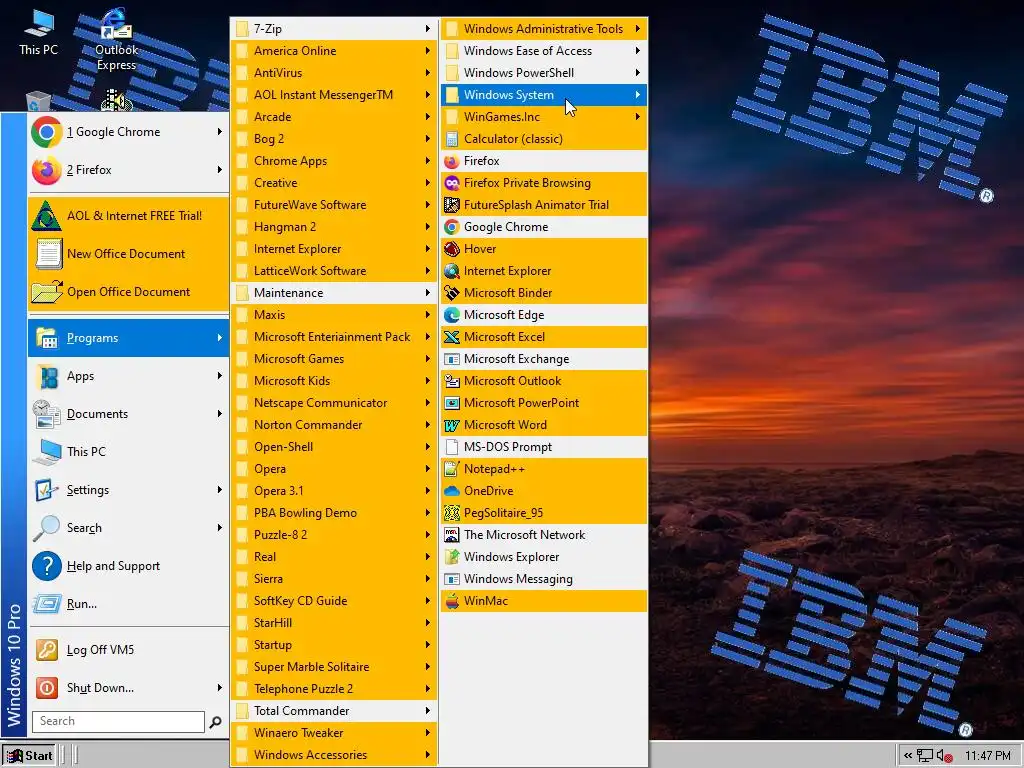1024x768 pixels.
Task: Click the Shut Down power icon
Action: [46, 688]
